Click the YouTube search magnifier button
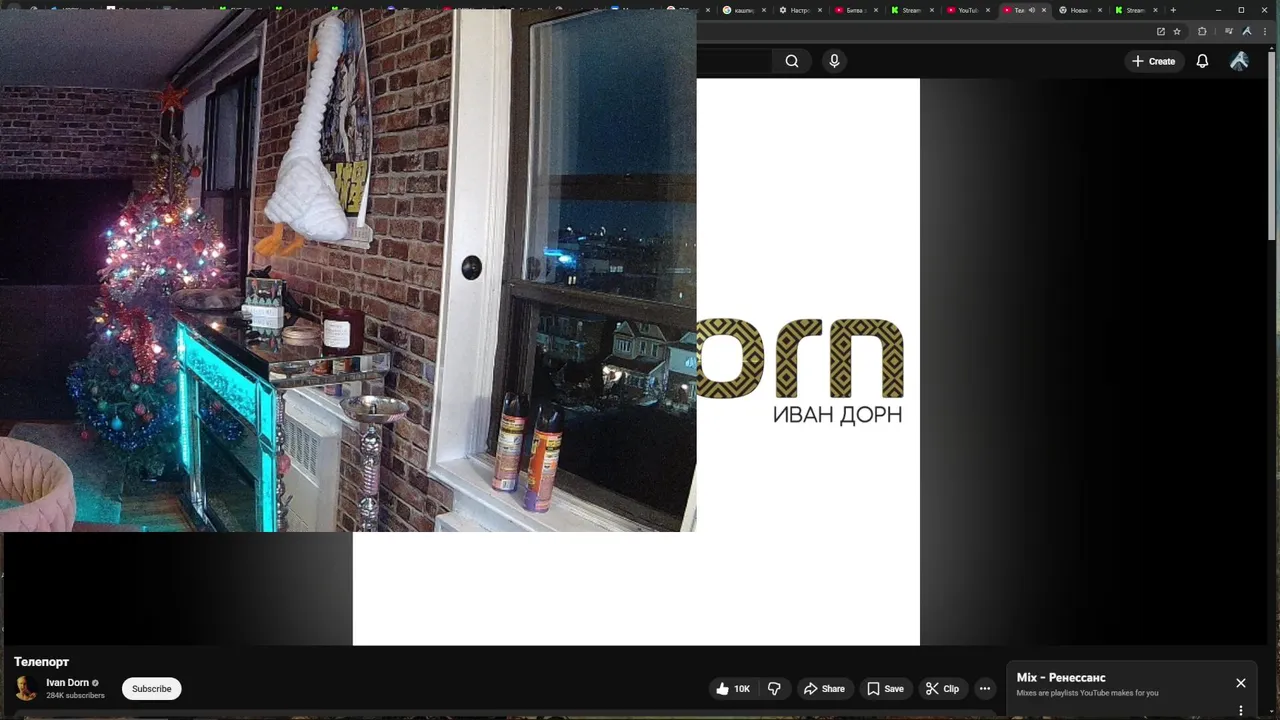The width and height of the screenshot is (1280, 720). (x=791, y=61)
